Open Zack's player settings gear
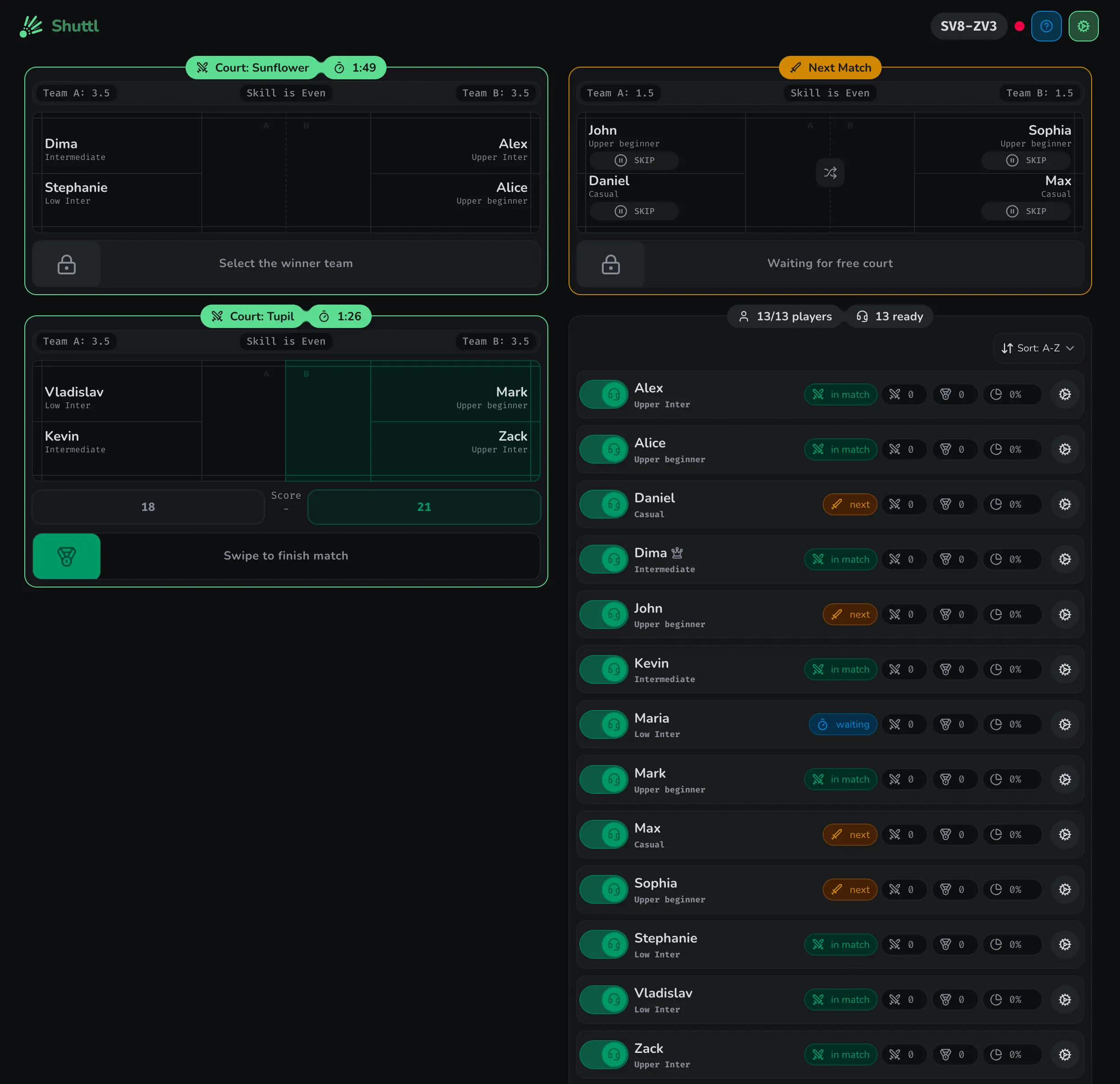The image size is (1120, 1084). pos(1065,1054)
